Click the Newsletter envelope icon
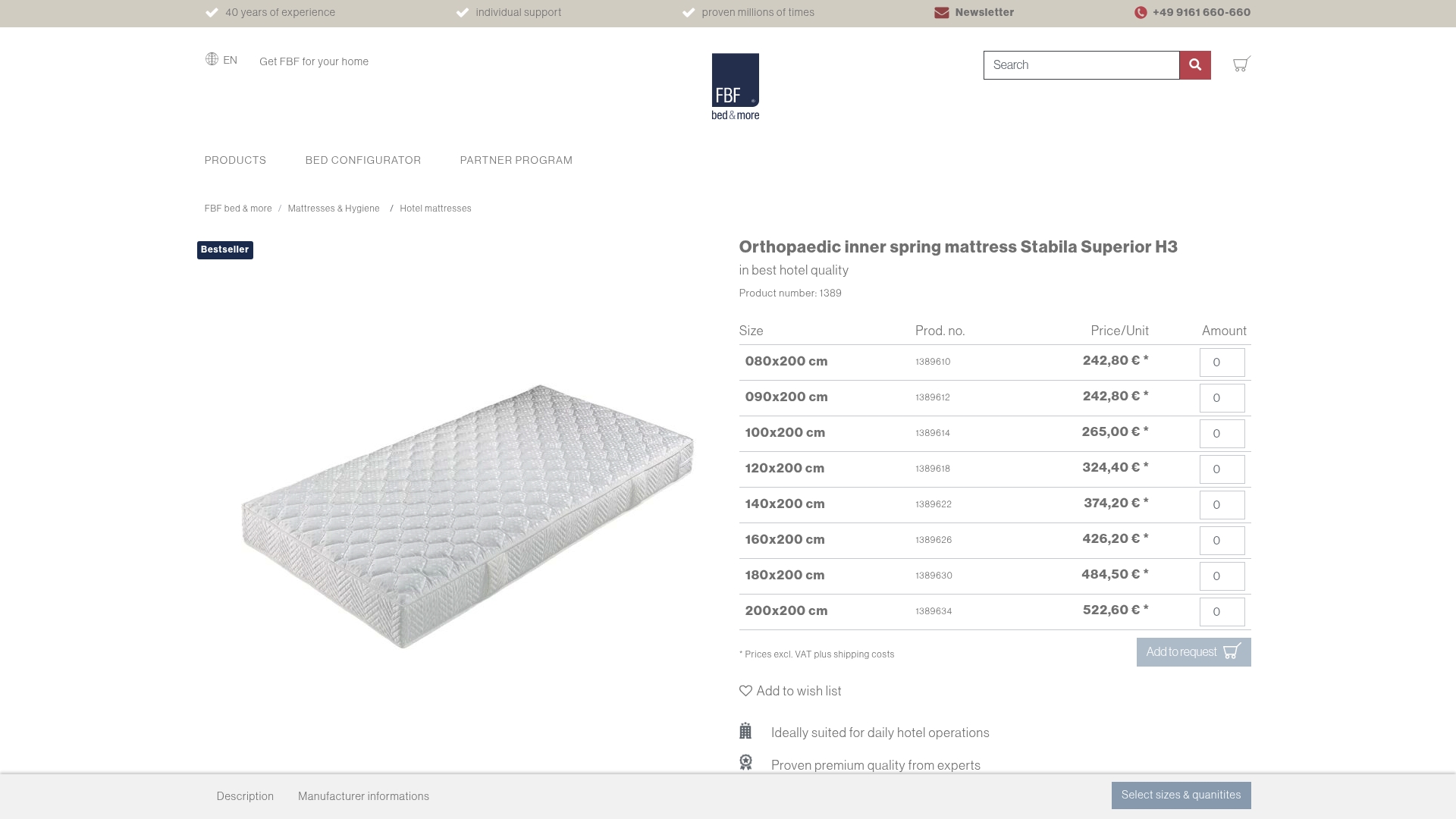Image resolution: width=1456 pixels, height=819 pixels. pyautogui.click(x=942, y=13)
